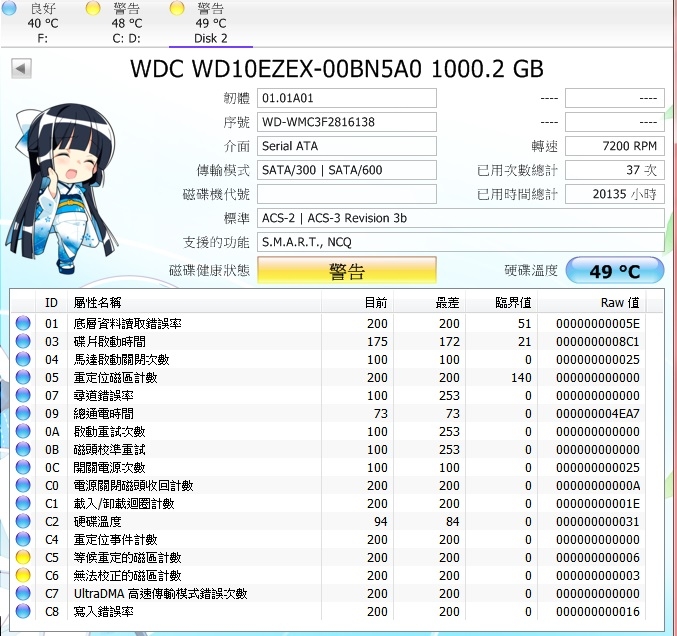Viewport: 677px width, 636px height.
Task: Click the Shizuku anime character image
Action: (63, 189)
